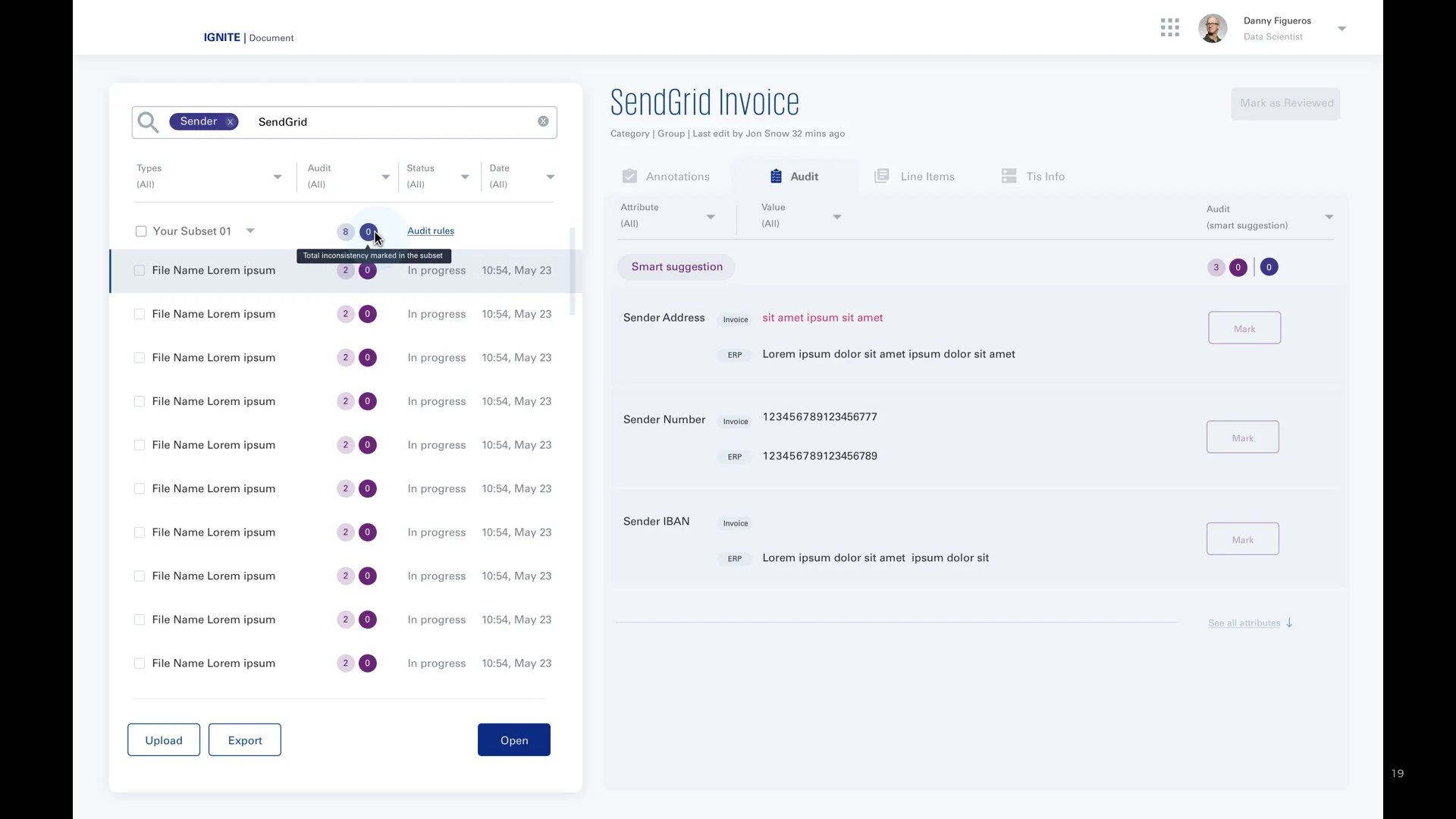Viewport: 1456px width, 819px height.
Task: Open the apps grid icon
Action: point(1169,28)
